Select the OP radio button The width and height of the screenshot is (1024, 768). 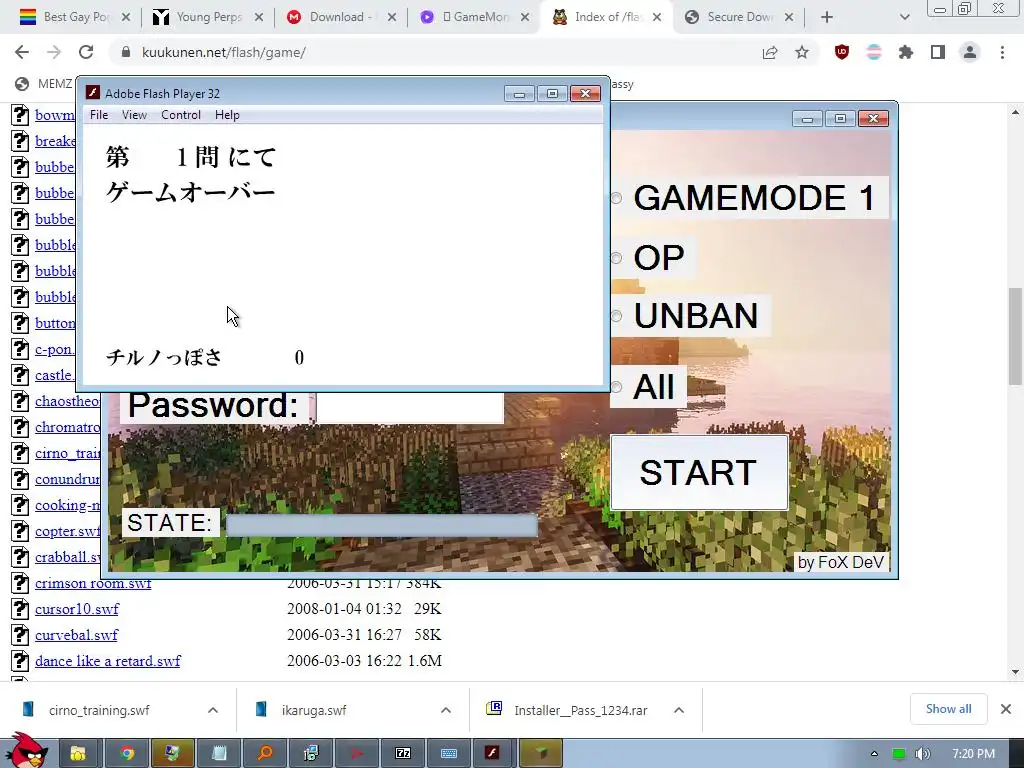click(616, 257)
